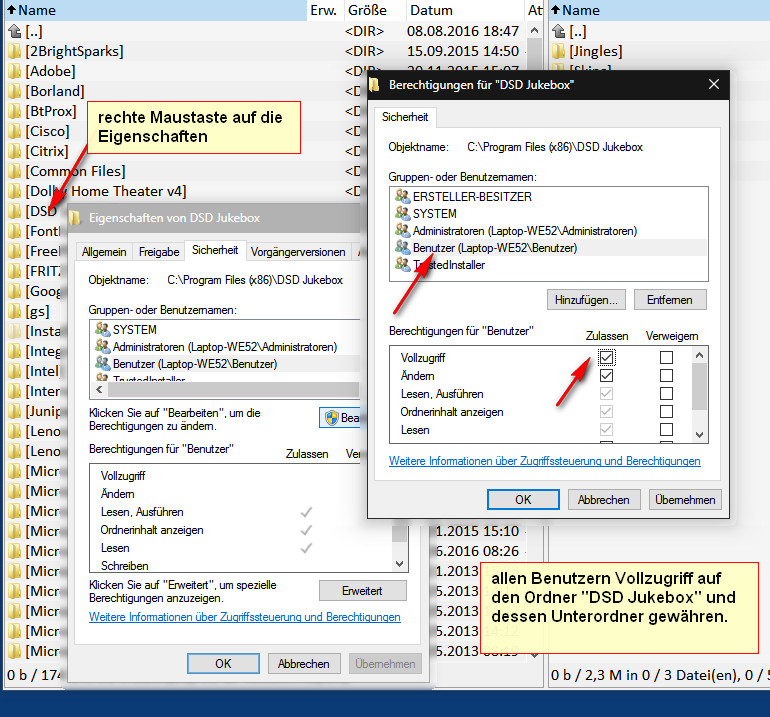This screenshot has width=770, height=717.
Task: Close the Berechtigungen für DSD Jukebox dialog
Action: 714,84
